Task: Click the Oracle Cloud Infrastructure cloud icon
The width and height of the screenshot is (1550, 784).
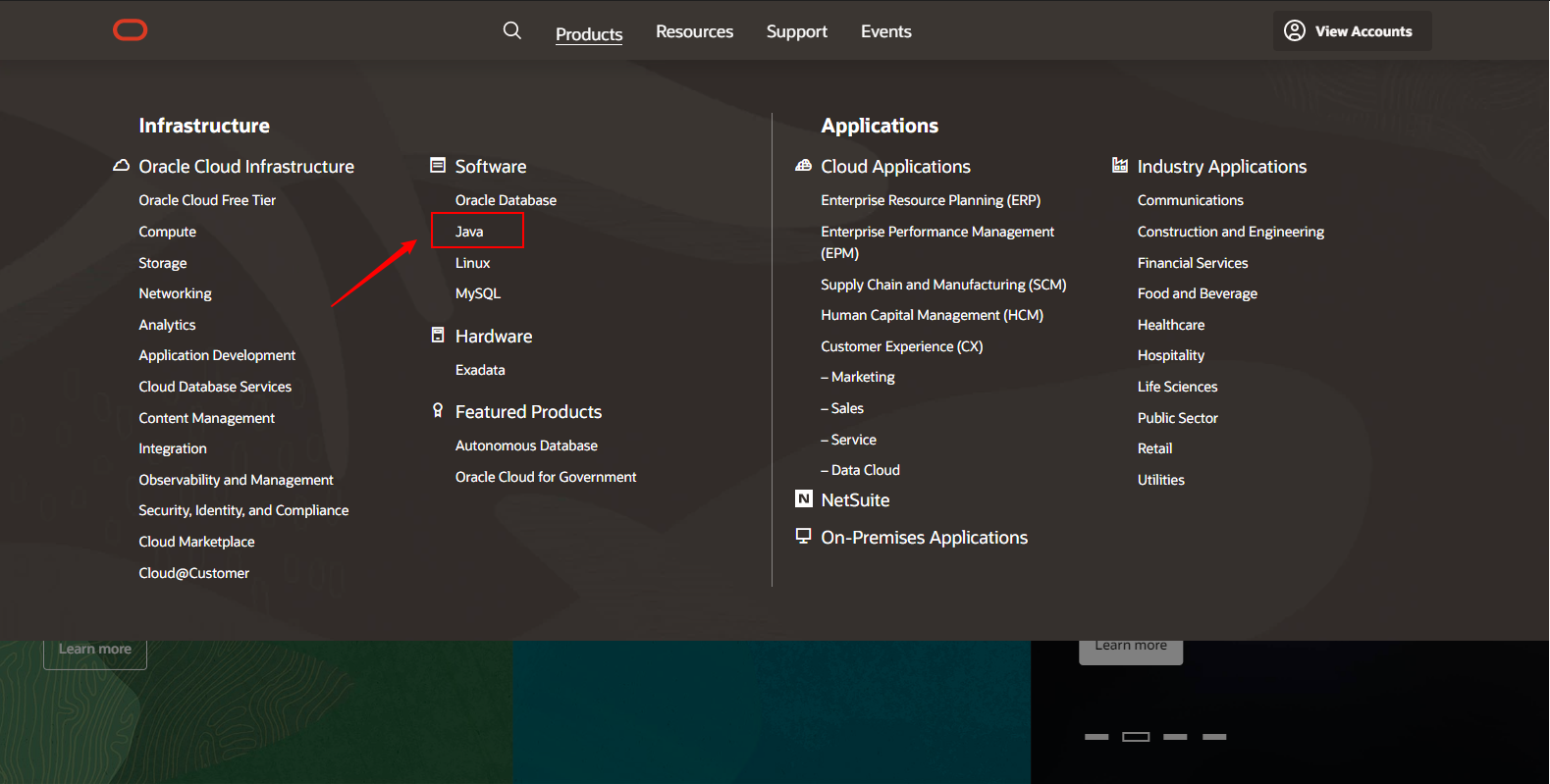Action: (121, 166)
